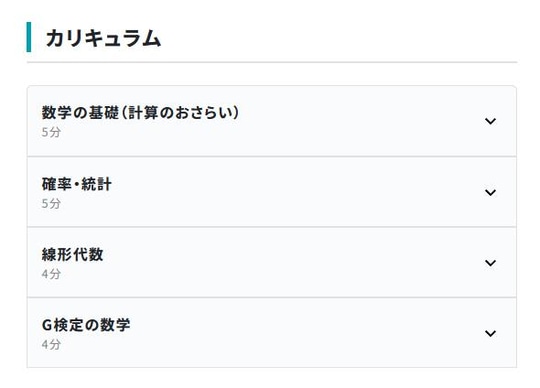Click the 4分 duration under 線形代数
This screenshot has width=540, height=388.
coord(51,274)
